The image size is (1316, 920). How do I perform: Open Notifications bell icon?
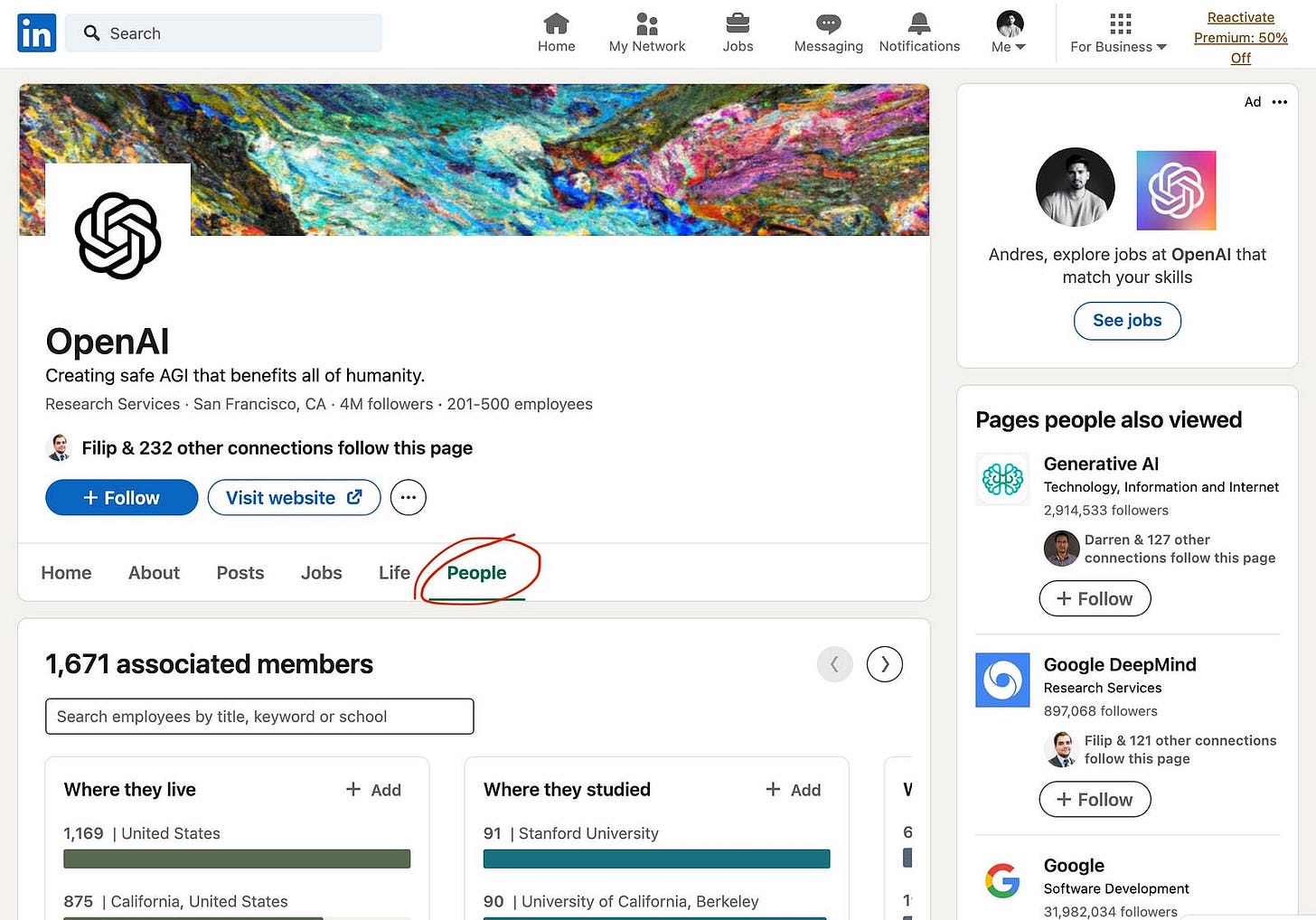(x=919, y=23)
